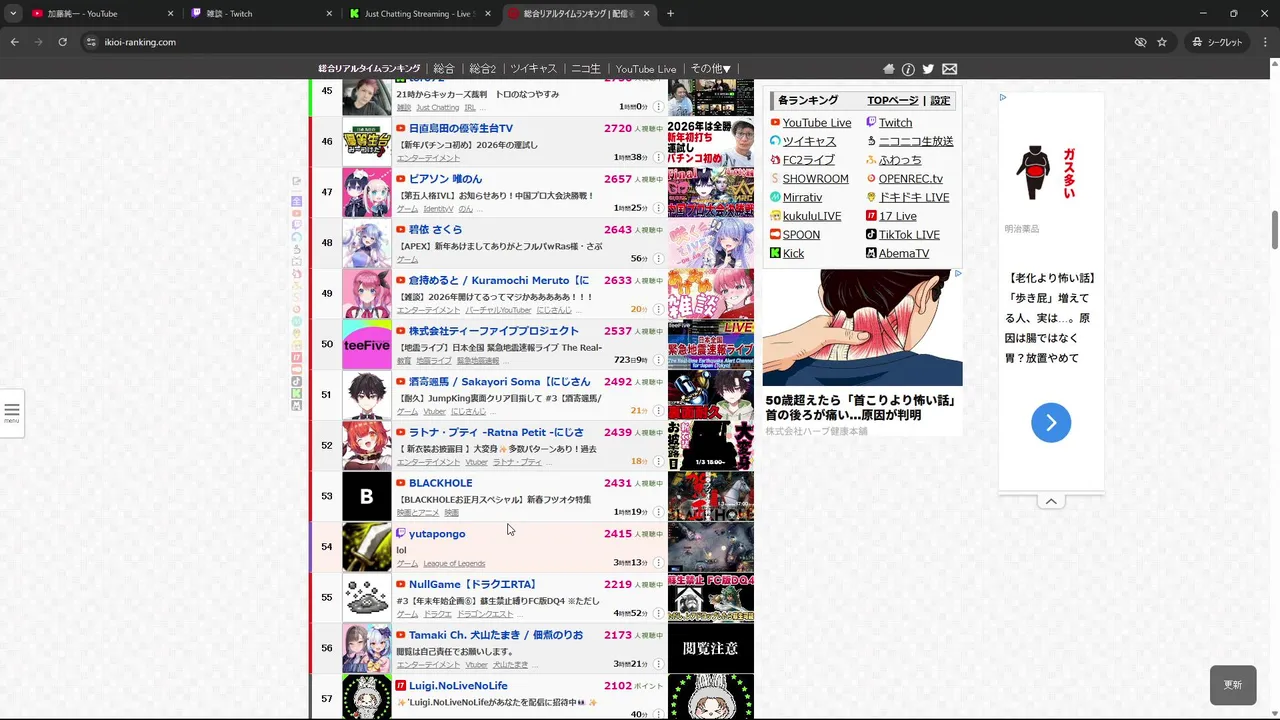Open the tab search dropdown arrow in Chrome
This screenshot has height=720, width=1280.
point(13,13)
